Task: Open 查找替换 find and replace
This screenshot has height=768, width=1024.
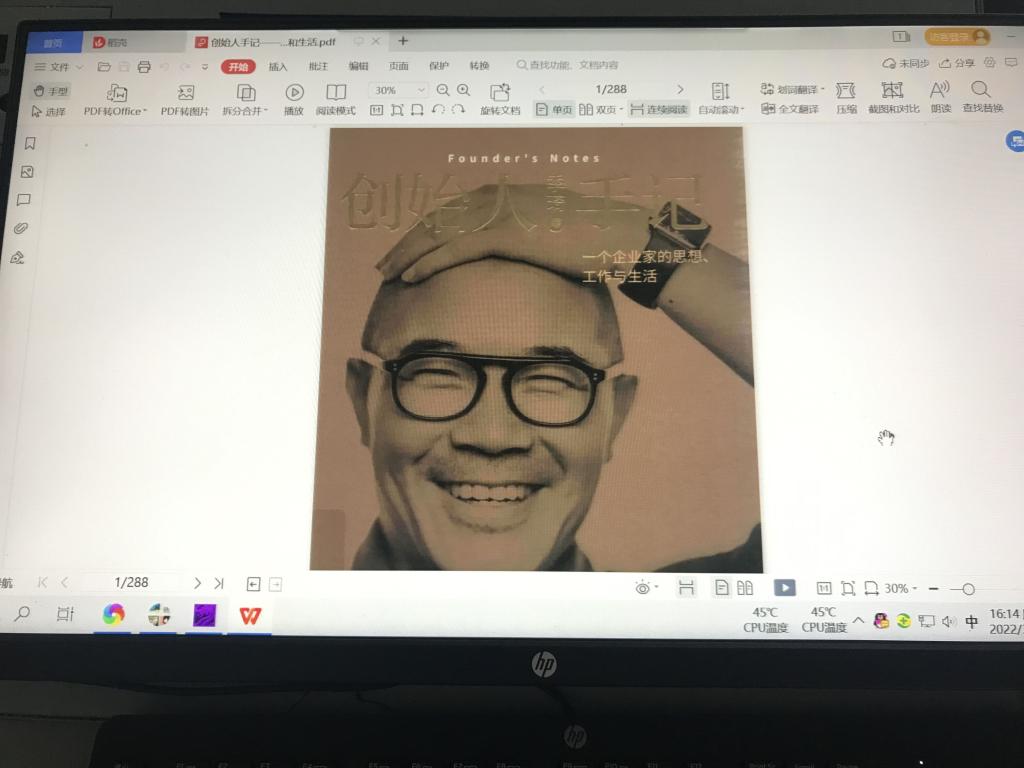Action: click(x=982, y=90)
